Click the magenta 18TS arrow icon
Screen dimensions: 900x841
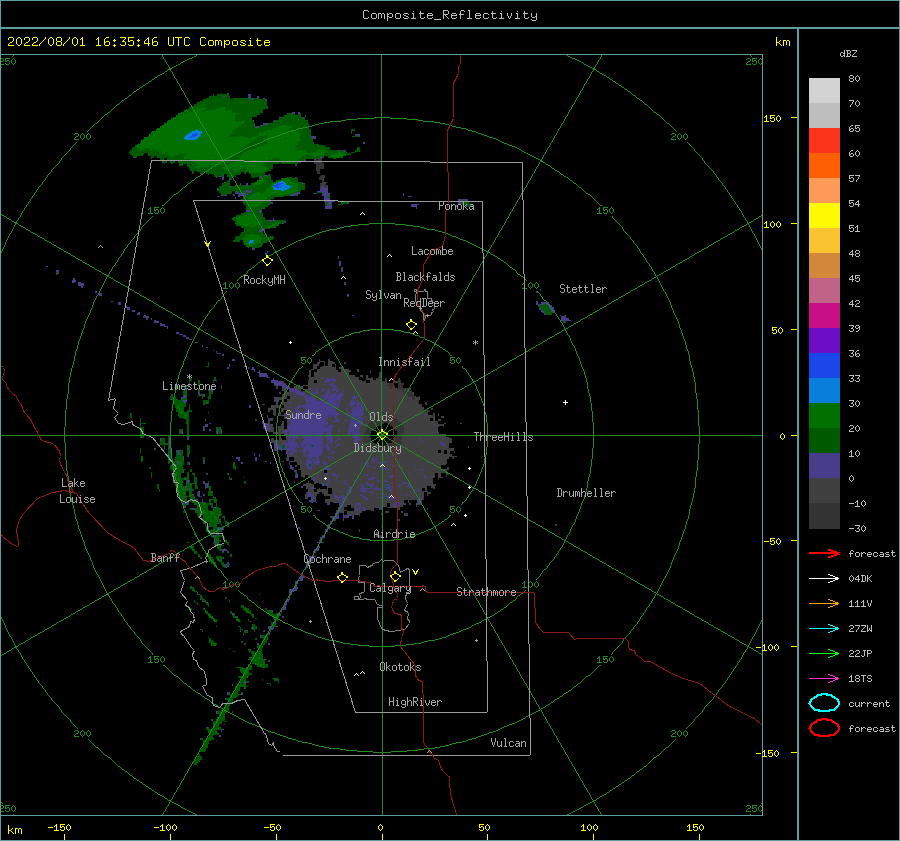824,678
